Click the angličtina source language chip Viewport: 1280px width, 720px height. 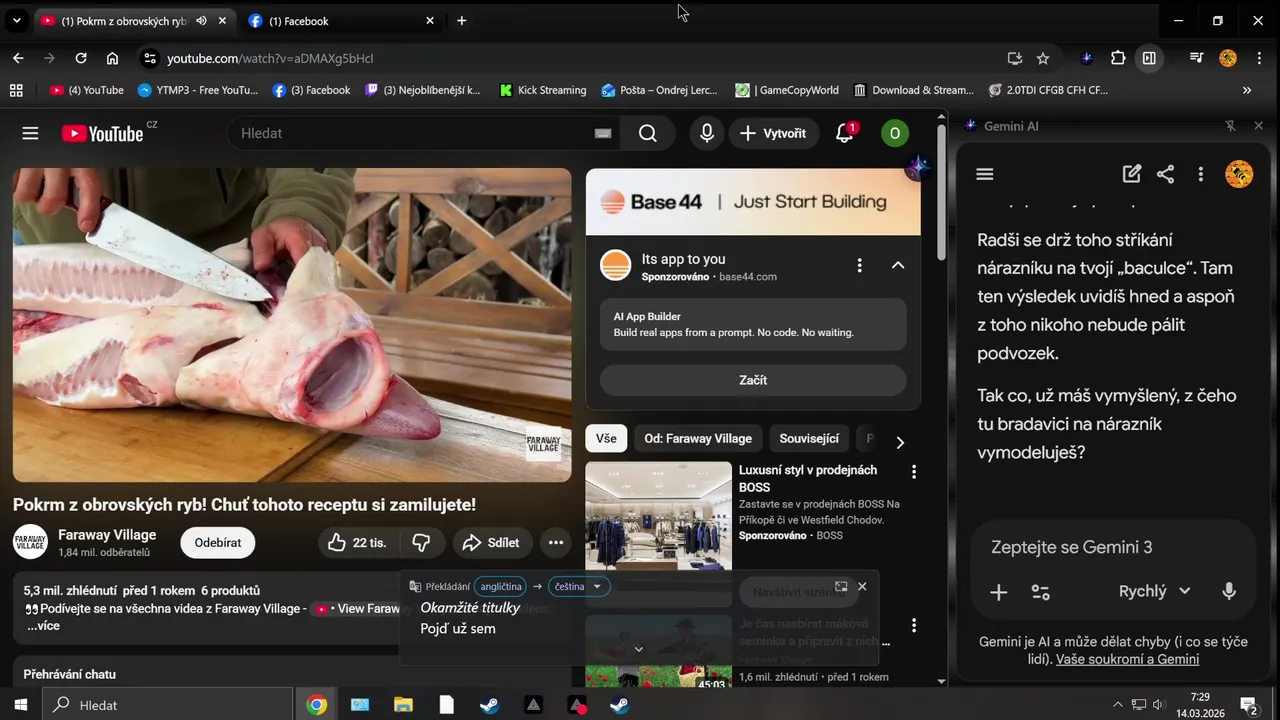click(500, 586)
